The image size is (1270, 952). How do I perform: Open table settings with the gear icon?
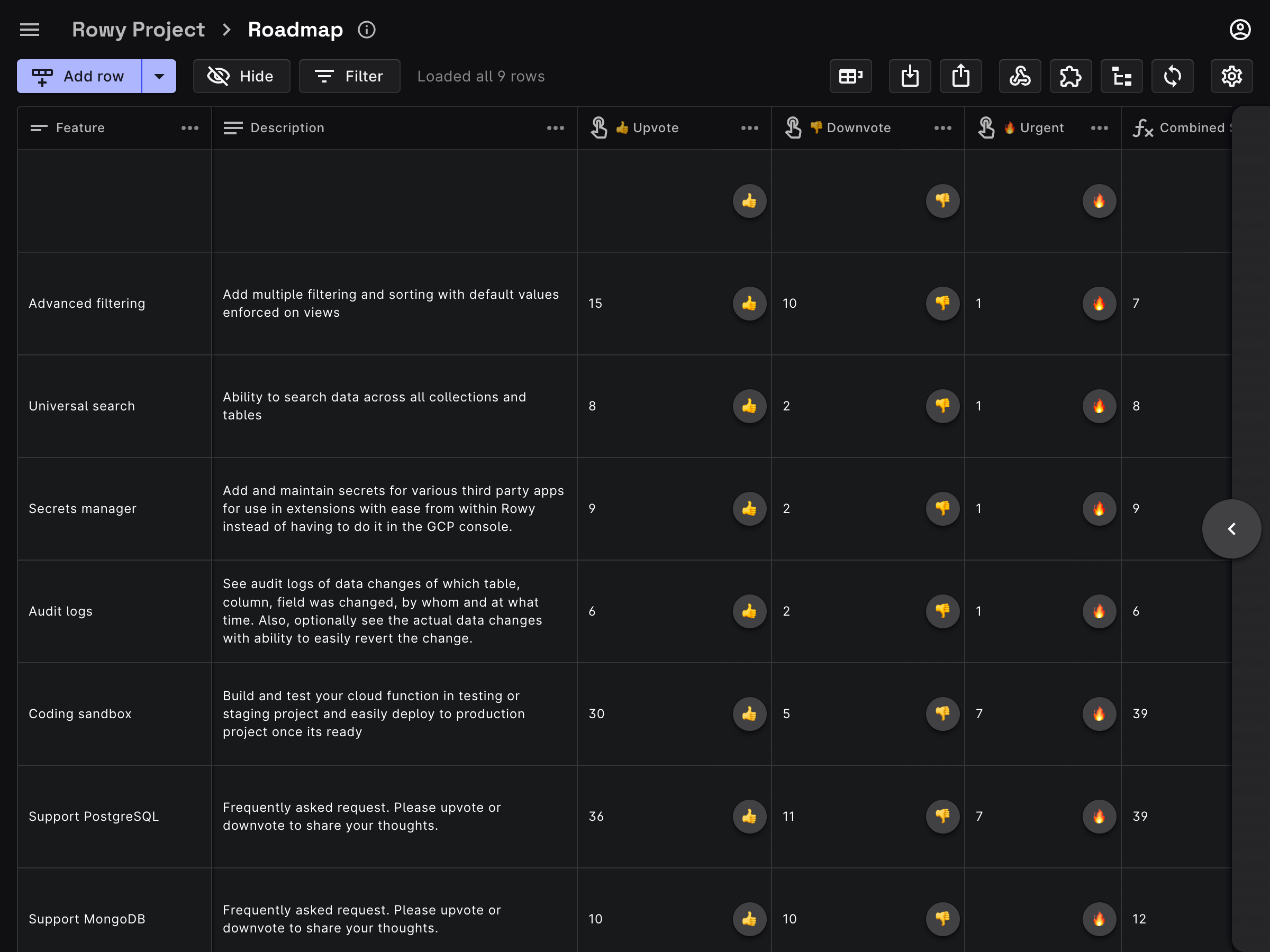point(1231,76)
